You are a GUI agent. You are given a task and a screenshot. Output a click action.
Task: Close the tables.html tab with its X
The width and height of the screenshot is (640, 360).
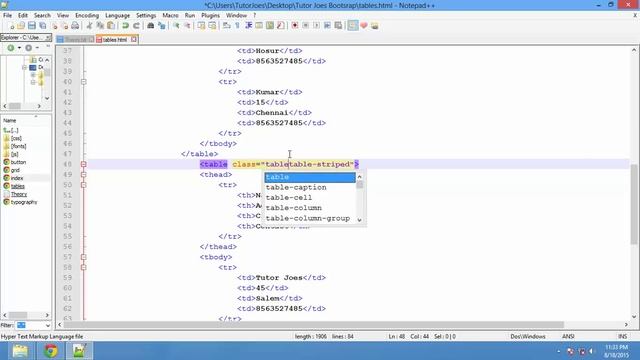[x=134, y=40]
